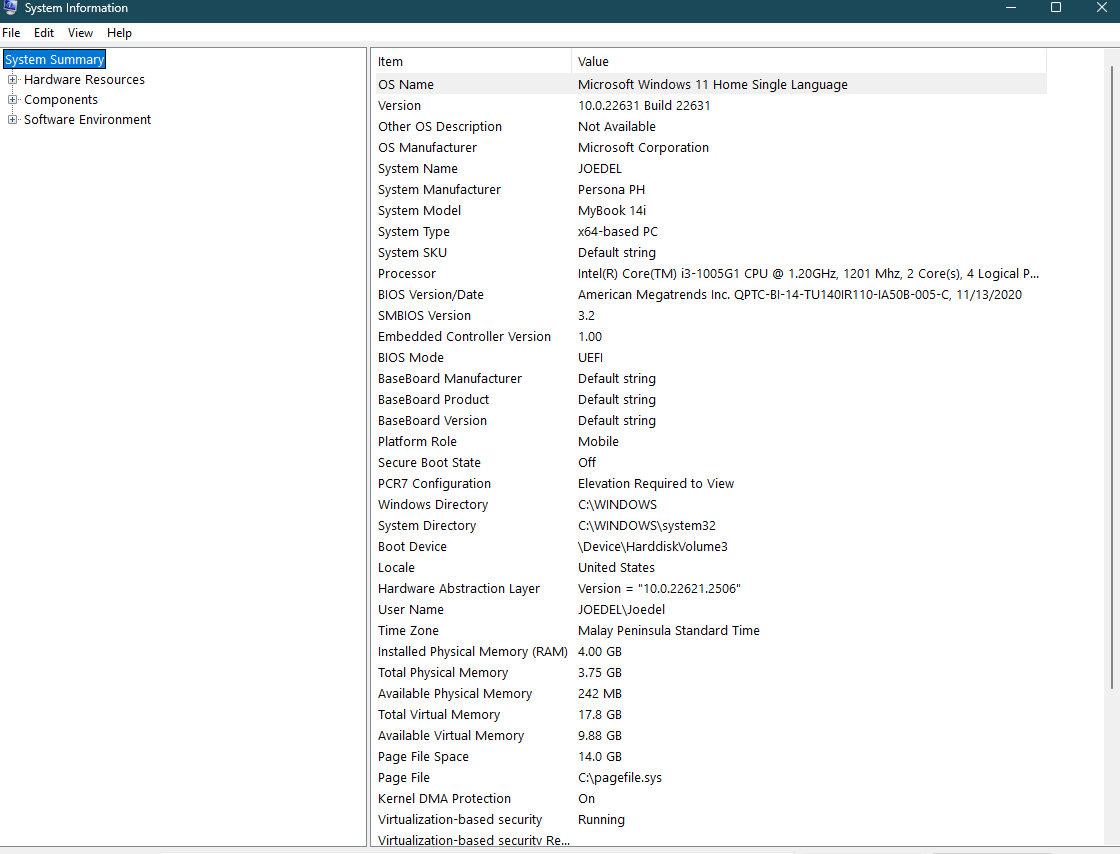Select the BaseBoard Manufacturer row
1120x854 pixels.
[711, 378]
